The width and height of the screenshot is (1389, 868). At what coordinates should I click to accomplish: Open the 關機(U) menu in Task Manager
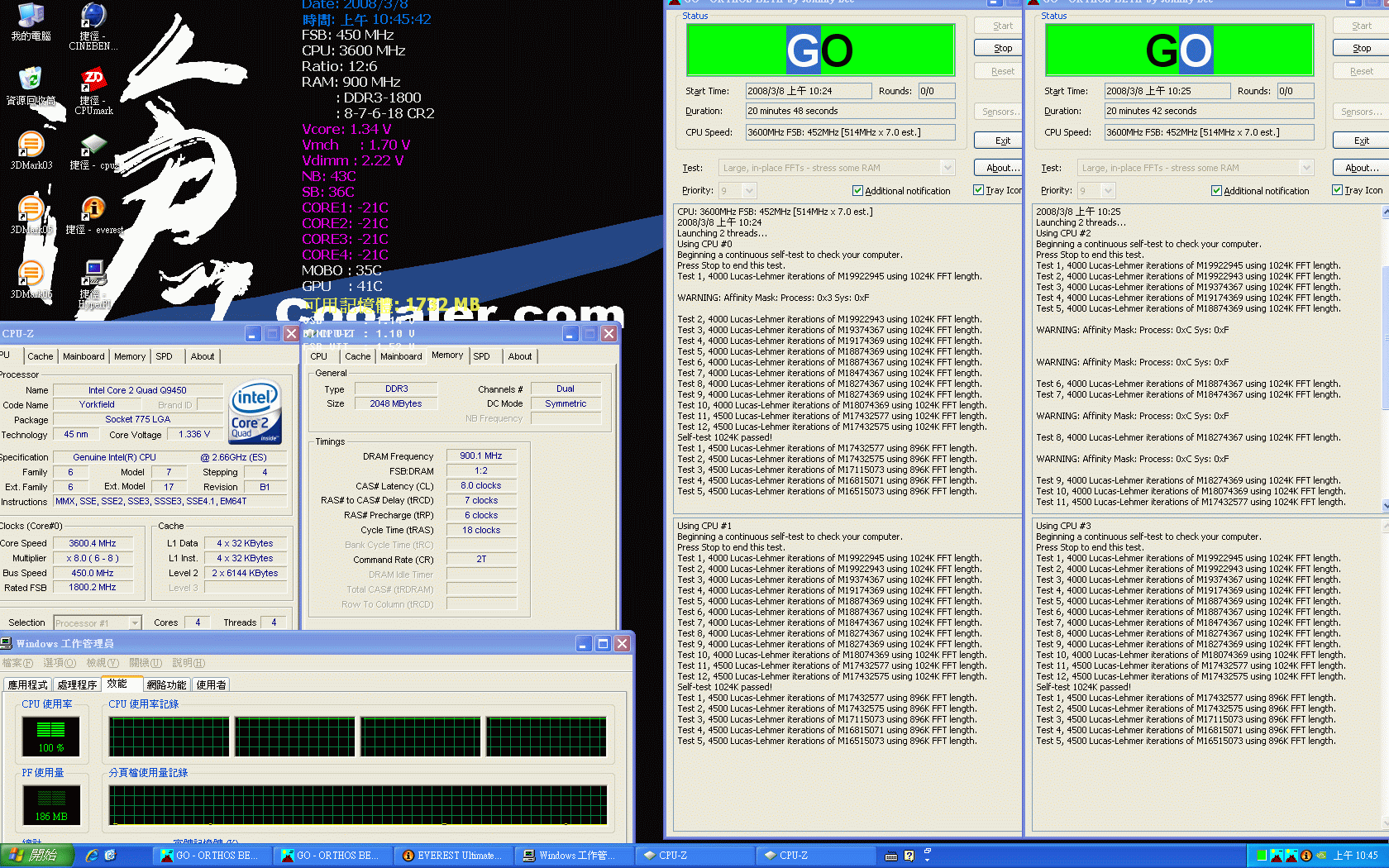pos(146,663)
